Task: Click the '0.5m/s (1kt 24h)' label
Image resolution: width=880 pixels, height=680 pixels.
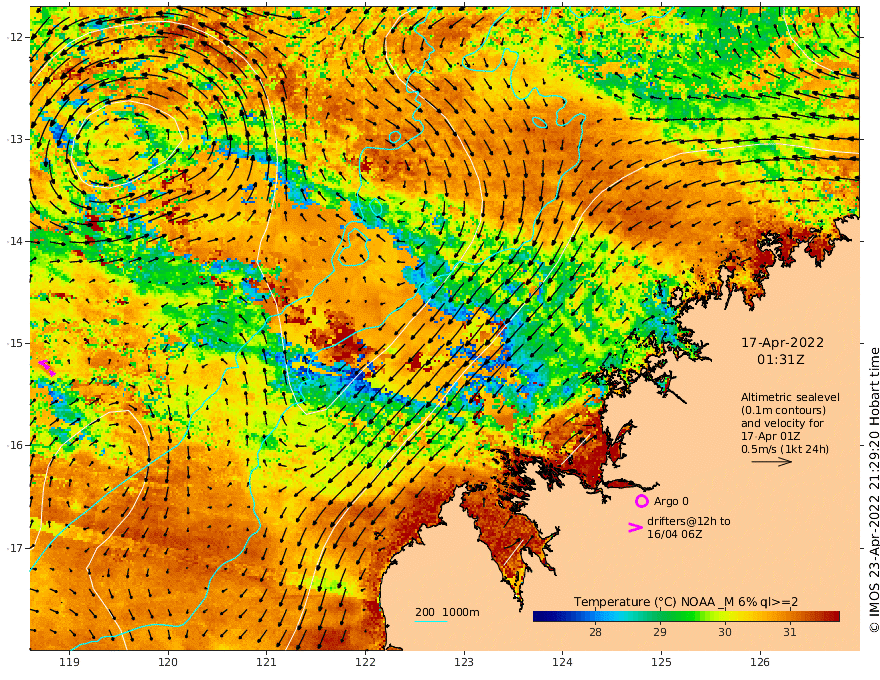Action: [x=785, y=449]
